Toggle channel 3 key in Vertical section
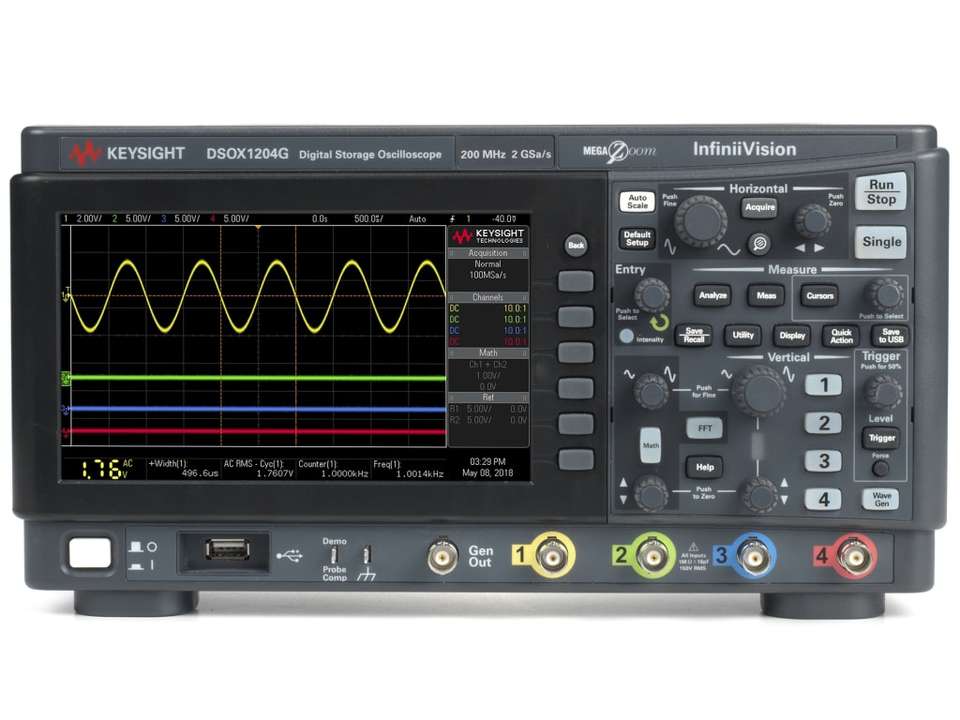 click(823, 461)
